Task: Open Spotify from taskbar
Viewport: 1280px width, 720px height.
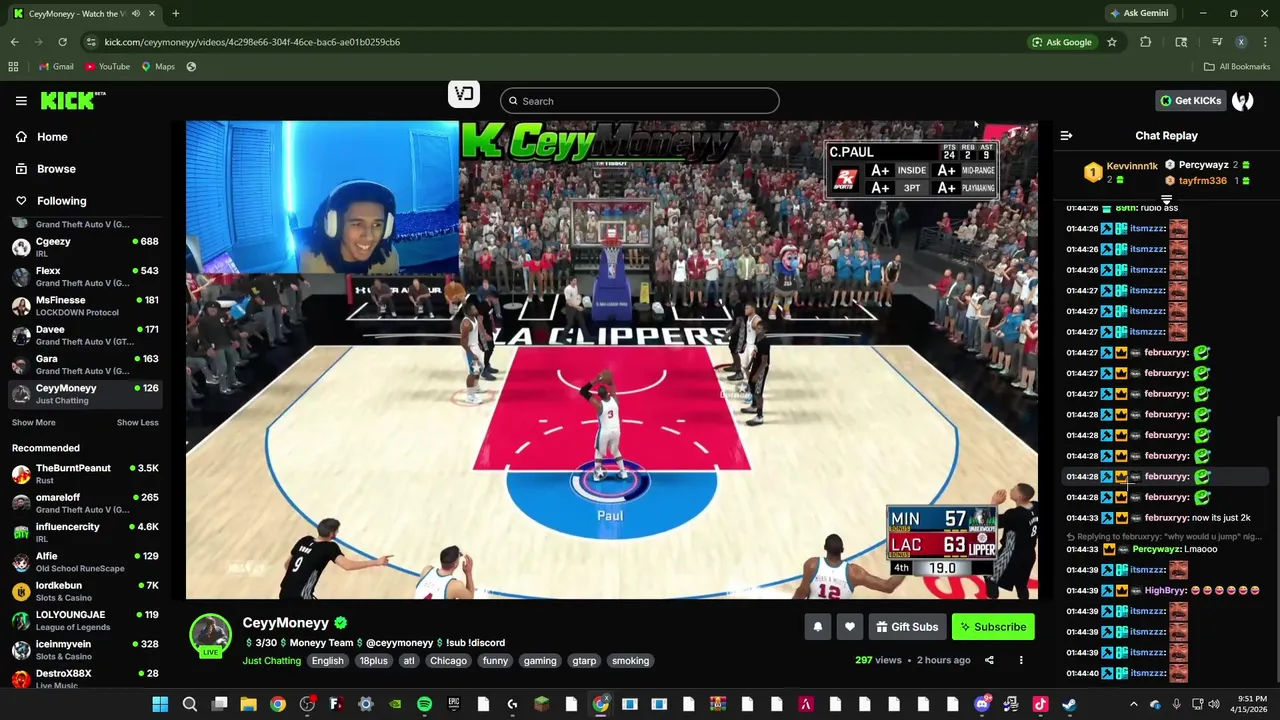Action: (424, 704)
